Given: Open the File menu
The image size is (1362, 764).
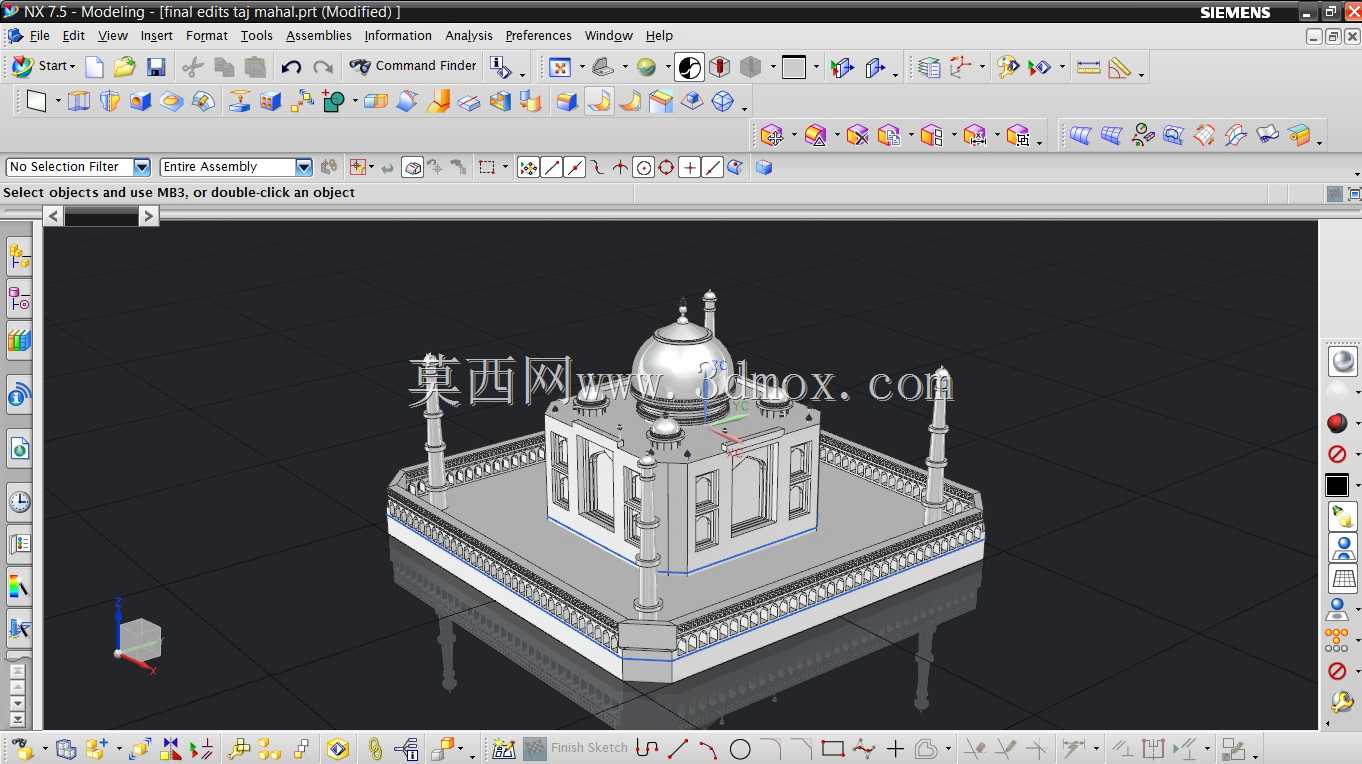Looking at the screenshot, I should tap(40, 36).
